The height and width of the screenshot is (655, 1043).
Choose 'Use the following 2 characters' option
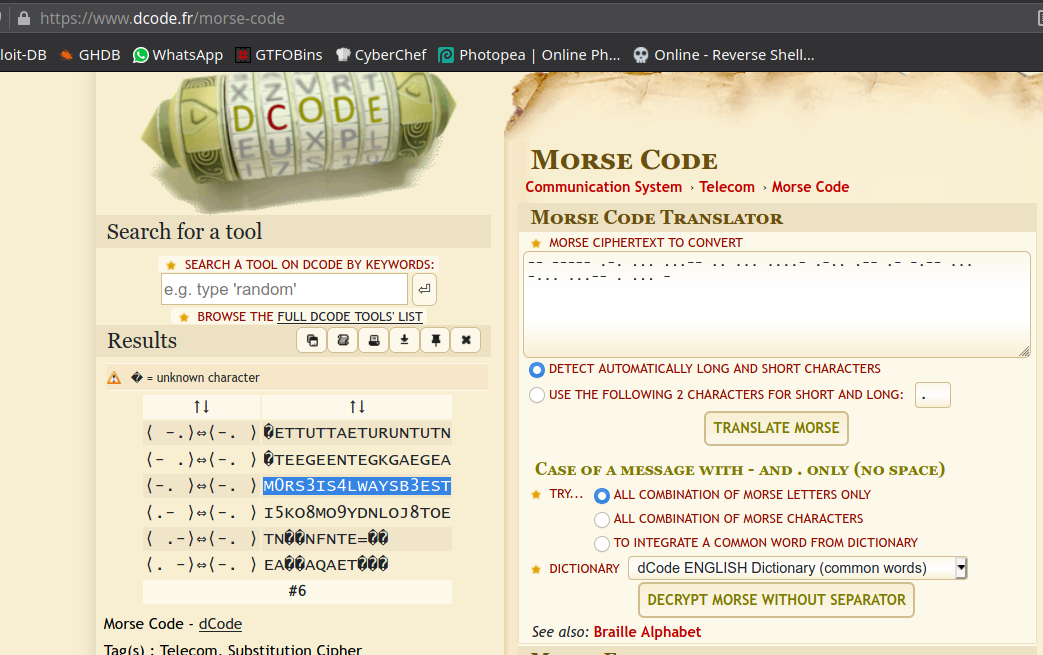pos(537,395)
